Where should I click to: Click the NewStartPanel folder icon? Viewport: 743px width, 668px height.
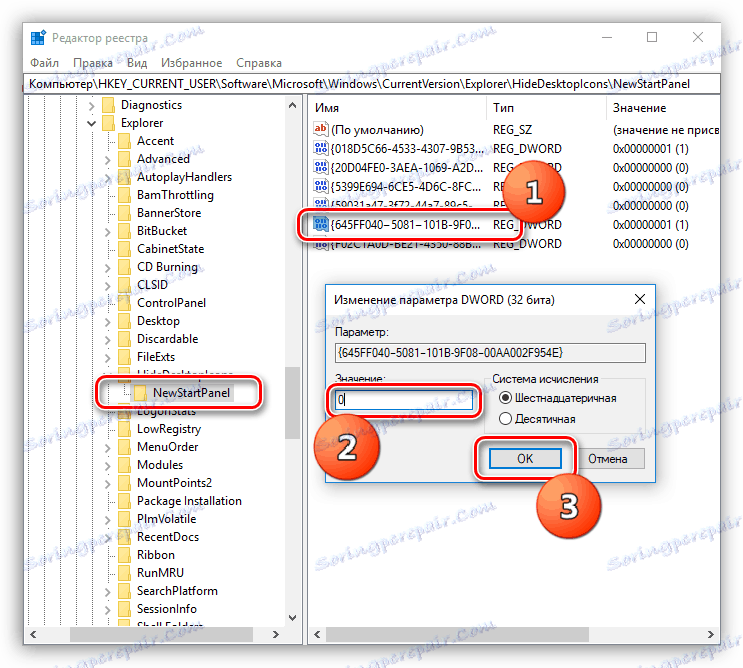click(x=141, y=393)
